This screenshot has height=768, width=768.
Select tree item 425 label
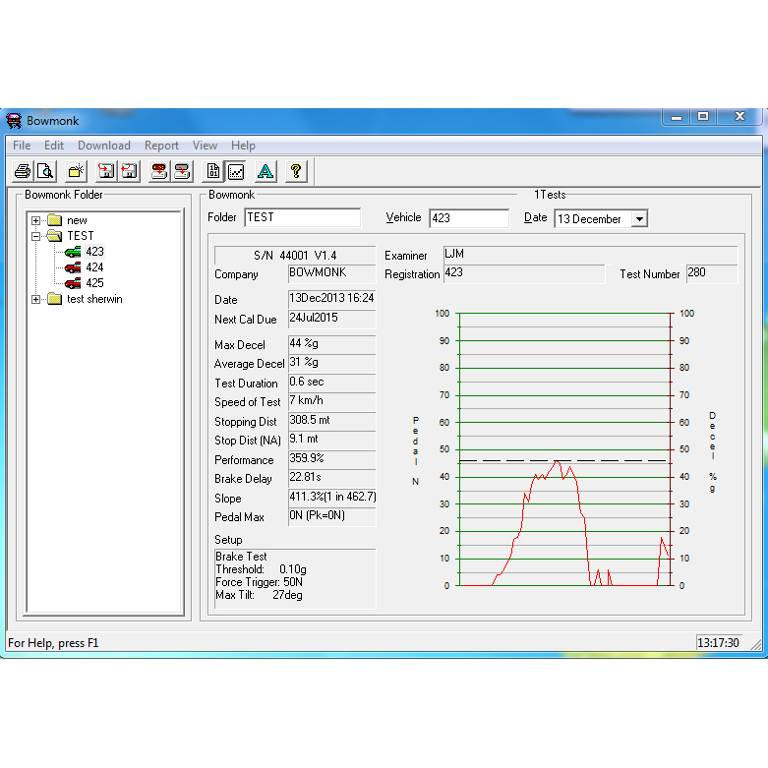[95, 283]
